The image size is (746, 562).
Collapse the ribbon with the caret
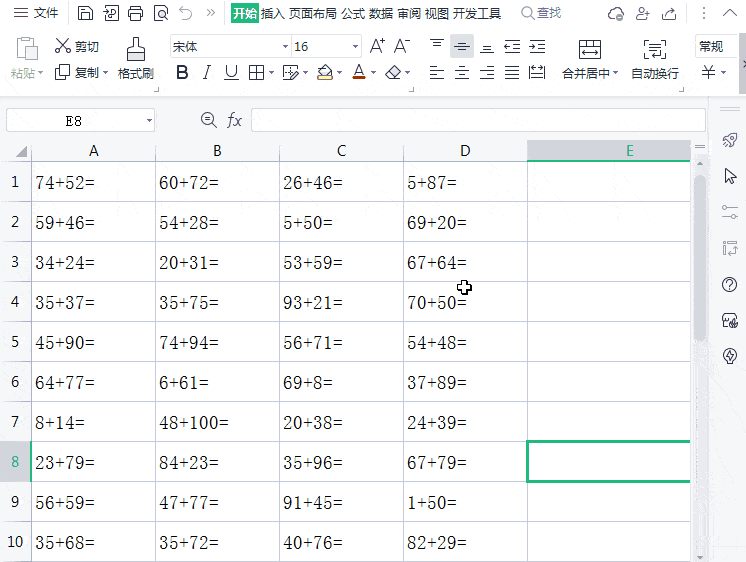(730, 13)
